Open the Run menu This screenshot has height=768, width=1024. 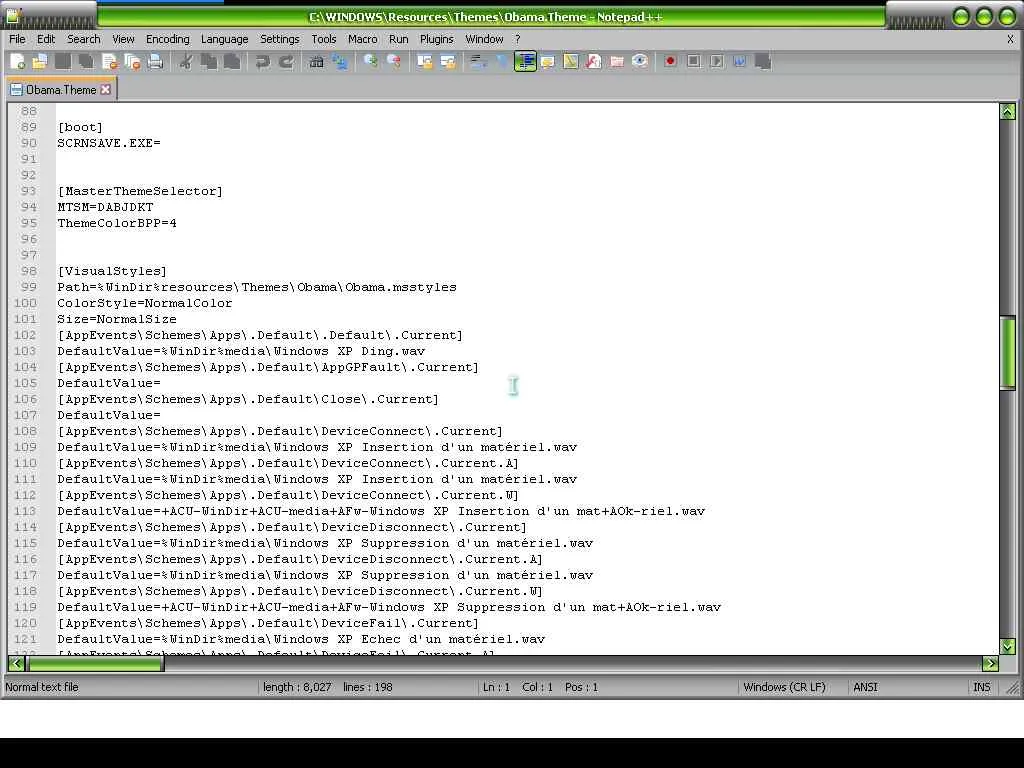pyautogui.click(x=398, y=39)
